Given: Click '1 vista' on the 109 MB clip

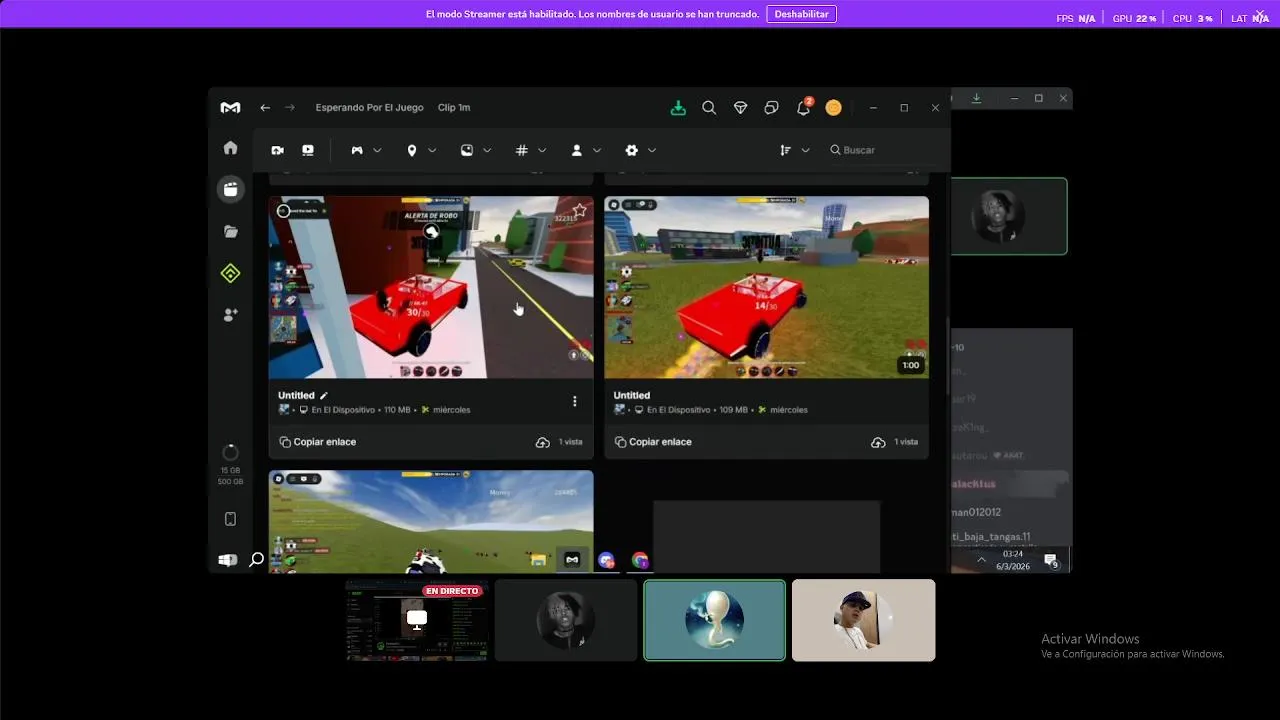Looking at the screenshot, I should pyautogui.click(x=906, y=442).
